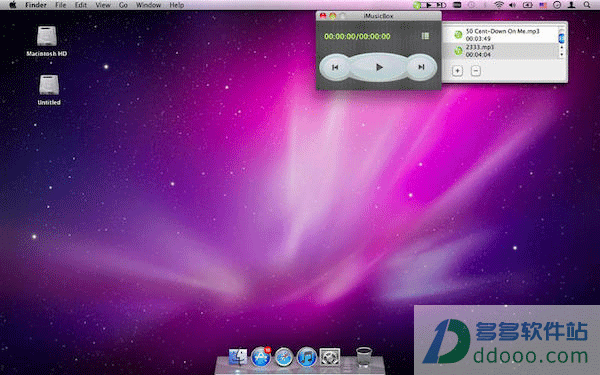The height and width of the screenshot is (375, 600).
Task: Open the Help menu
Action: click(x=176, y=5)
